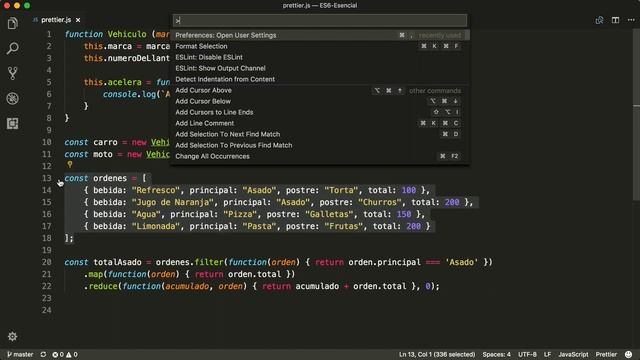Viewport: 640px width, 360px height.
Task: Click '.reduce' call on line 22
Action: (x=100, y=286)
